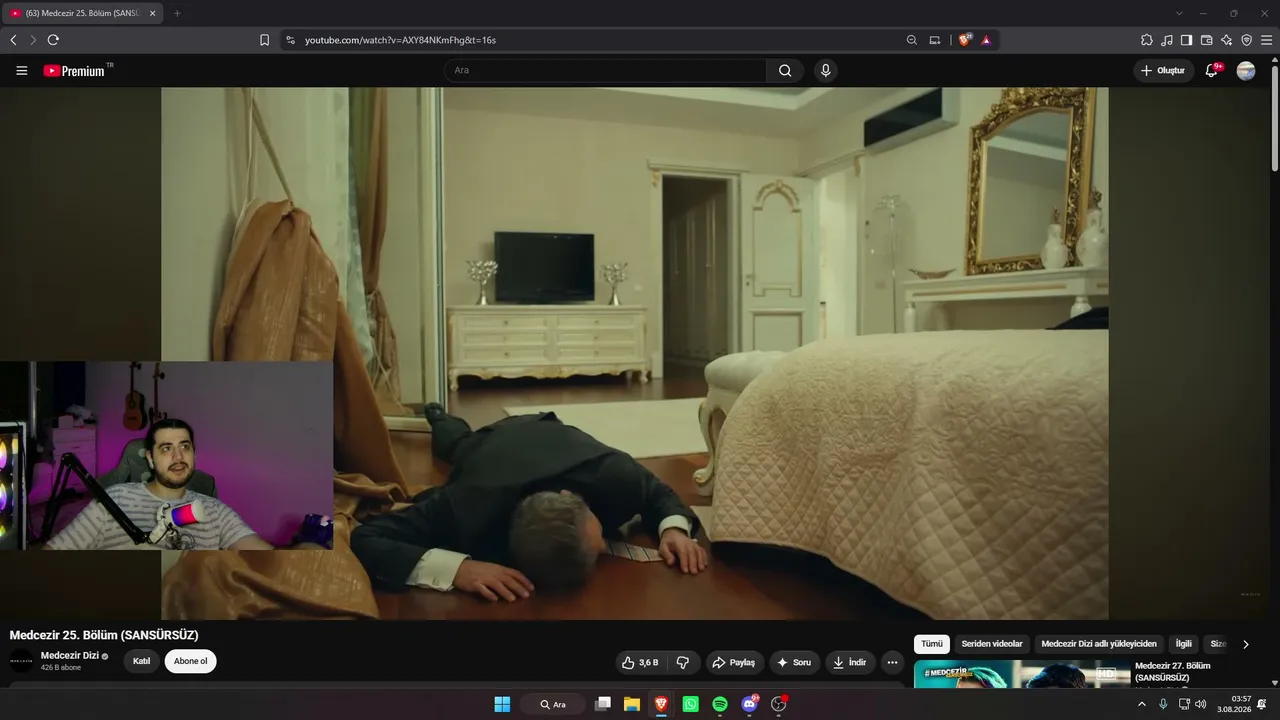Screen dimensions: 1280x720
Task: Open the Medcezir Dizi channel name
Action: pyautogui.click(x=69, y=655)
